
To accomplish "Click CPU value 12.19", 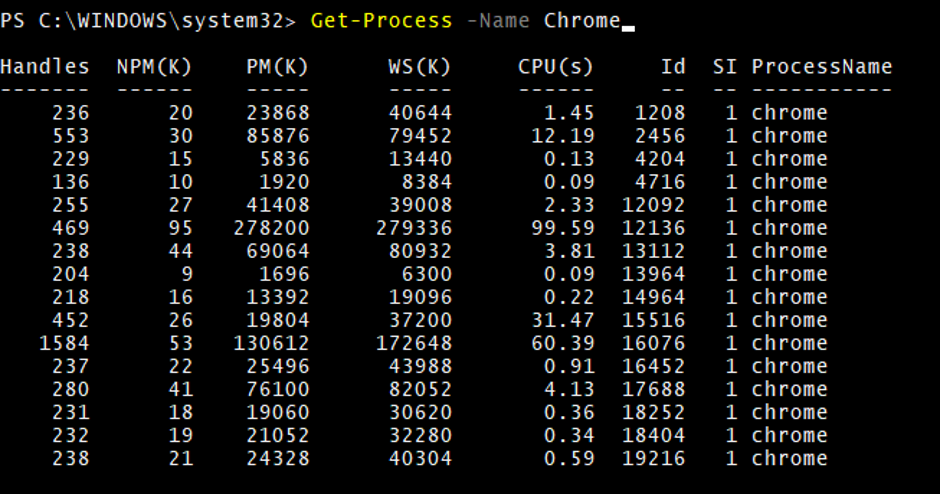I will [562, 136].
